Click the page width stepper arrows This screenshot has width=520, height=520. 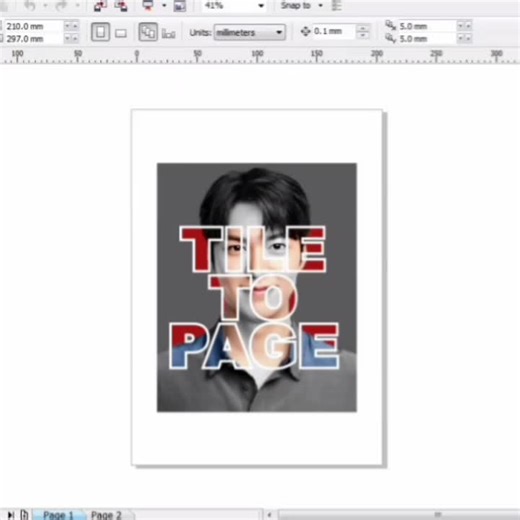point(71,26)
